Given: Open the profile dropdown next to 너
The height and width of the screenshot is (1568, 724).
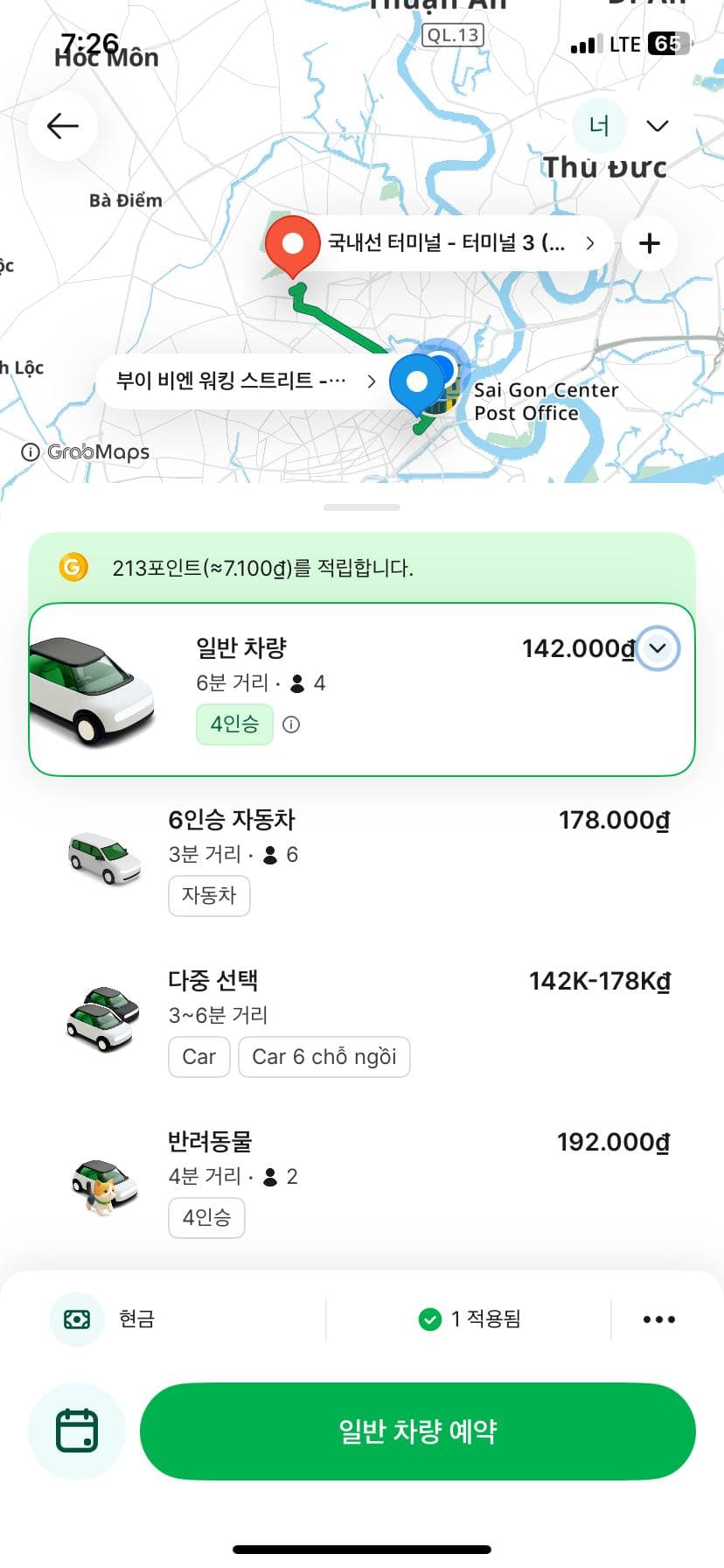Looking at the screenshot, I should click(658, 126).
